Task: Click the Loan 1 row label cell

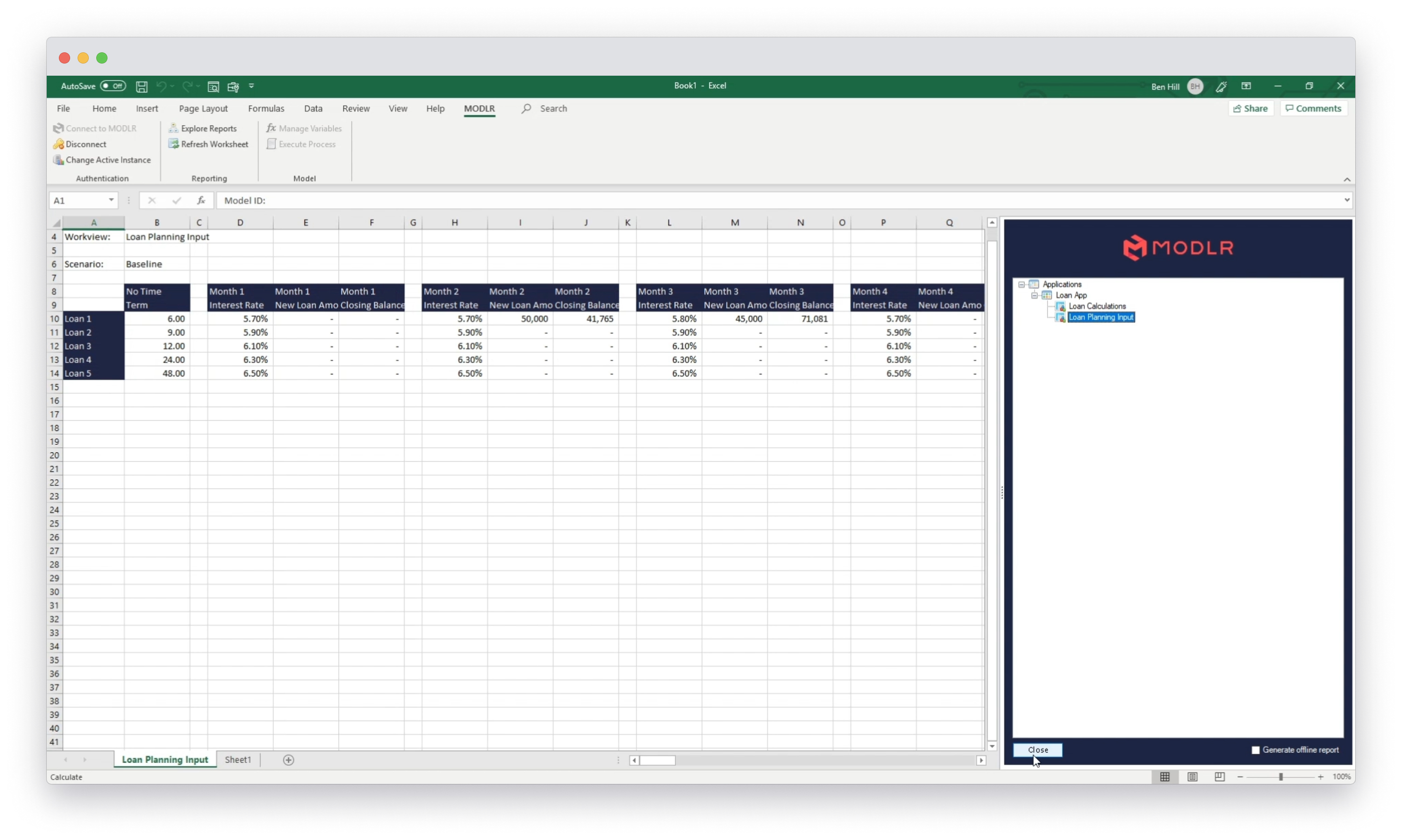Action: (93, 319)
